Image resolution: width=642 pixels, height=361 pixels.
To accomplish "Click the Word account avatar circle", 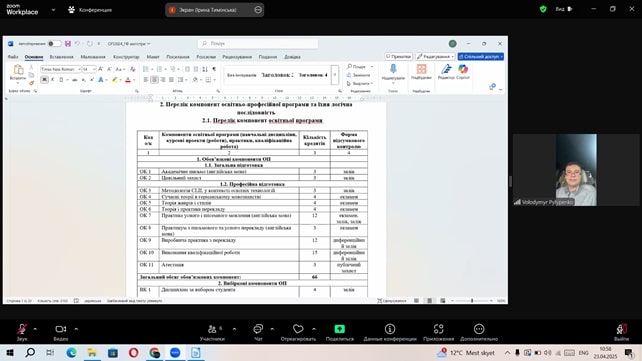I will 452,43.
